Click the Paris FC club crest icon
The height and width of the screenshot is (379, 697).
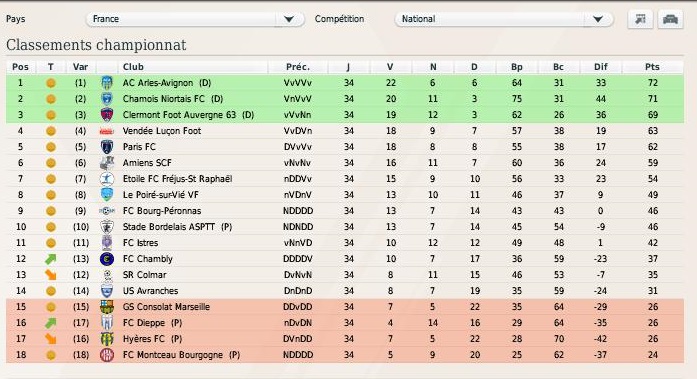107,147
